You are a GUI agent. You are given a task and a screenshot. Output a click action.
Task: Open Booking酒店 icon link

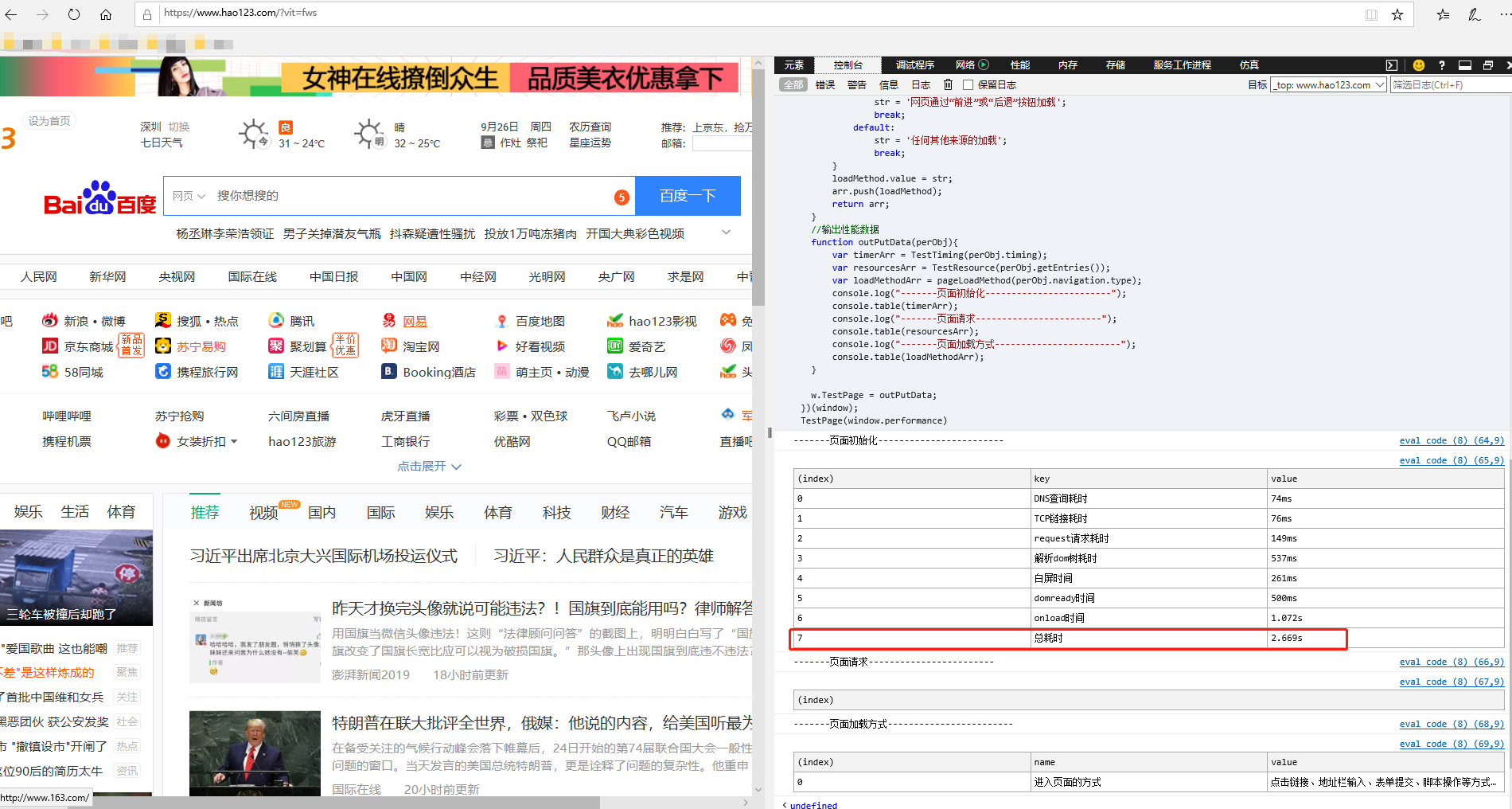(x=389, y=371)
